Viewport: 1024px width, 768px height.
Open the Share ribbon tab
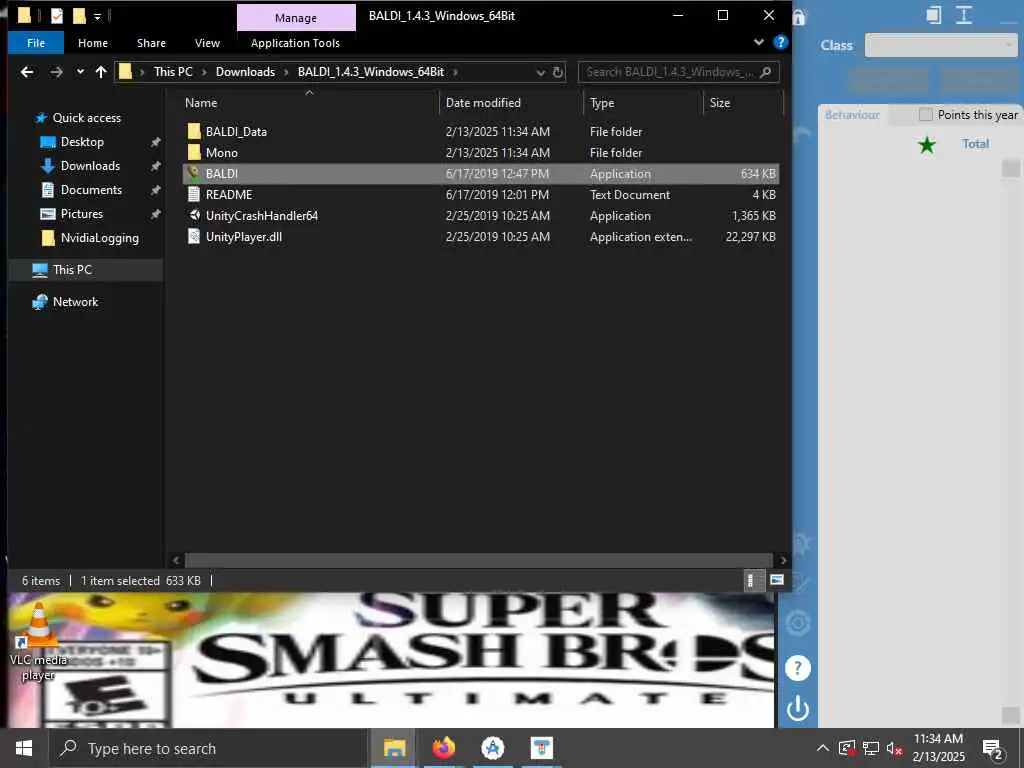pos(151,43)
